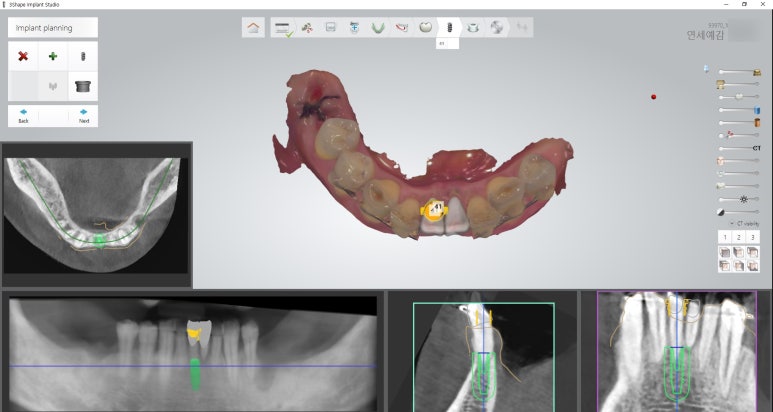Click view preset 3 button
This screenshot has height=412, width=773.
(x=752, y=237)
